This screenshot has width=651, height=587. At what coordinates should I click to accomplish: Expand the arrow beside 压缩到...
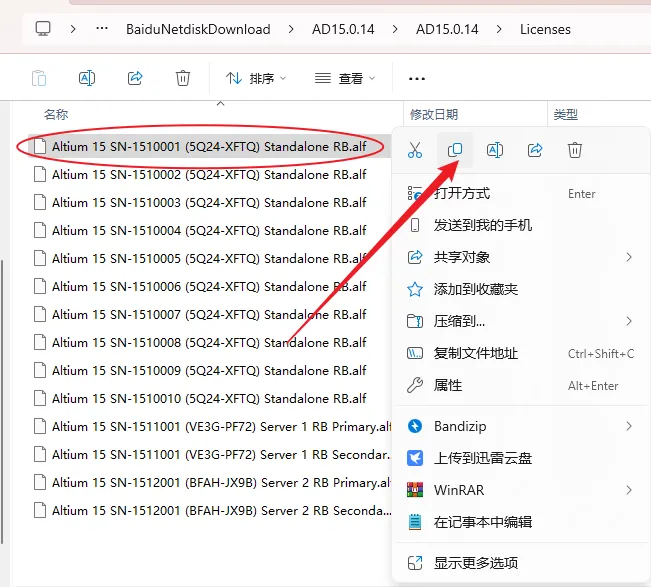[x=629, y=321]
